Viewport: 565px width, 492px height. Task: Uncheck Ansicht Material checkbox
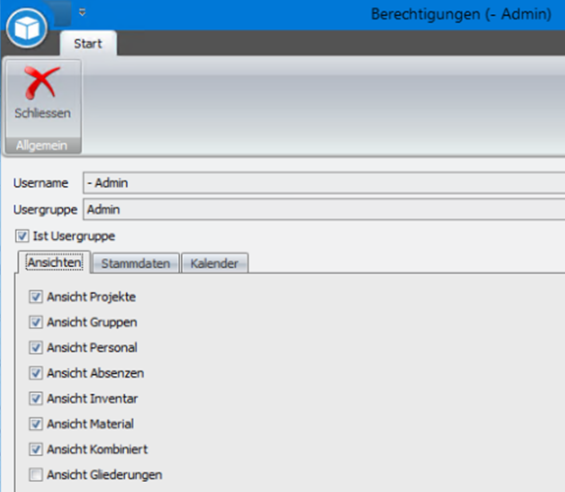(36, 424)
